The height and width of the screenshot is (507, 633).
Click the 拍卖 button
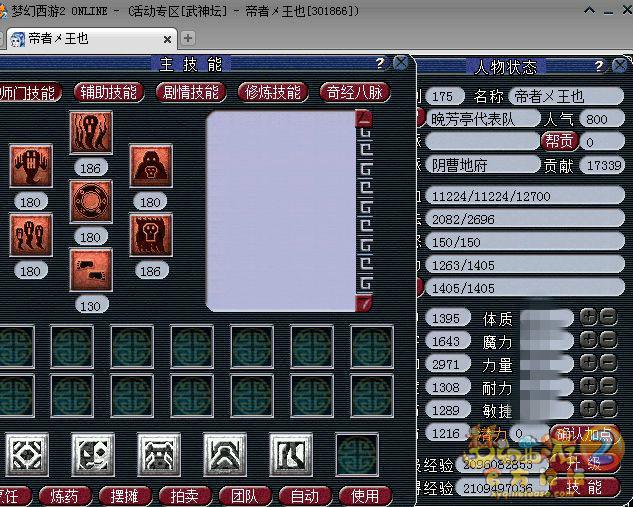point(186,496)
